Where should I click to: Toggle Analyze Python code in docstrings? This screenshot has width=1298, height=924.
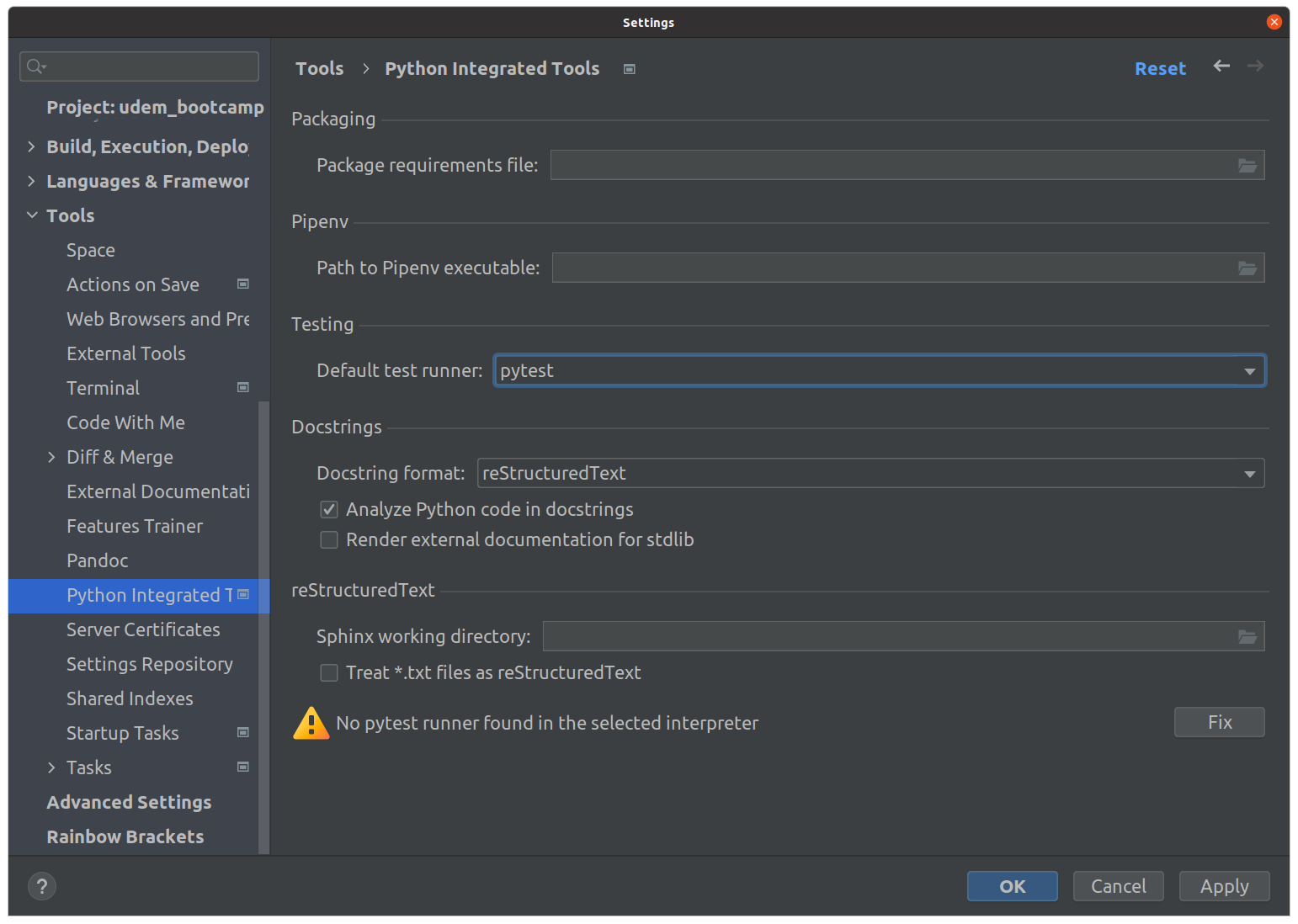tap(329, 510)
